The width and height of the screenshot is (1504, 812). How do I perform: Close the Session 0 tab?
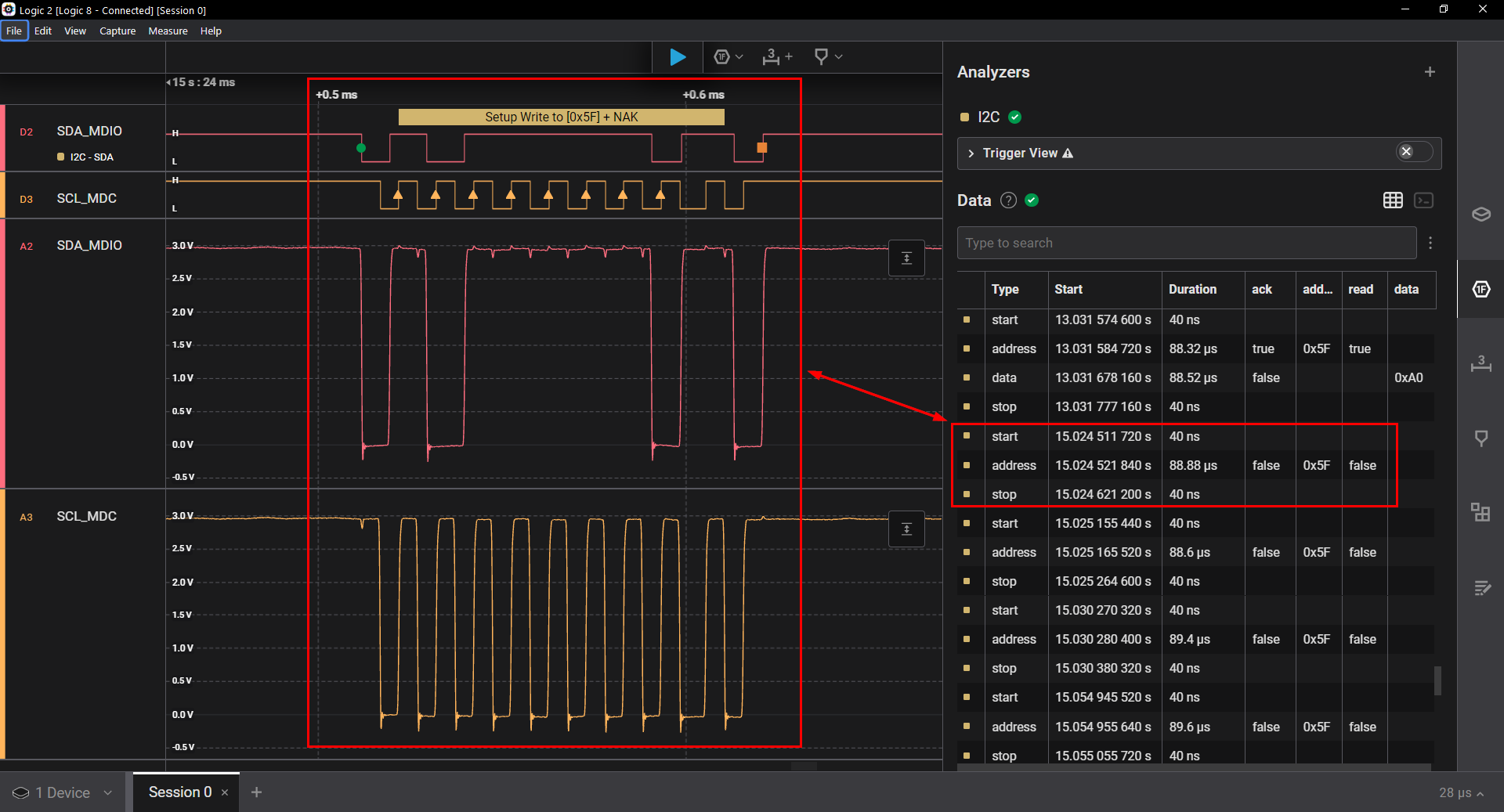[225, 792]
